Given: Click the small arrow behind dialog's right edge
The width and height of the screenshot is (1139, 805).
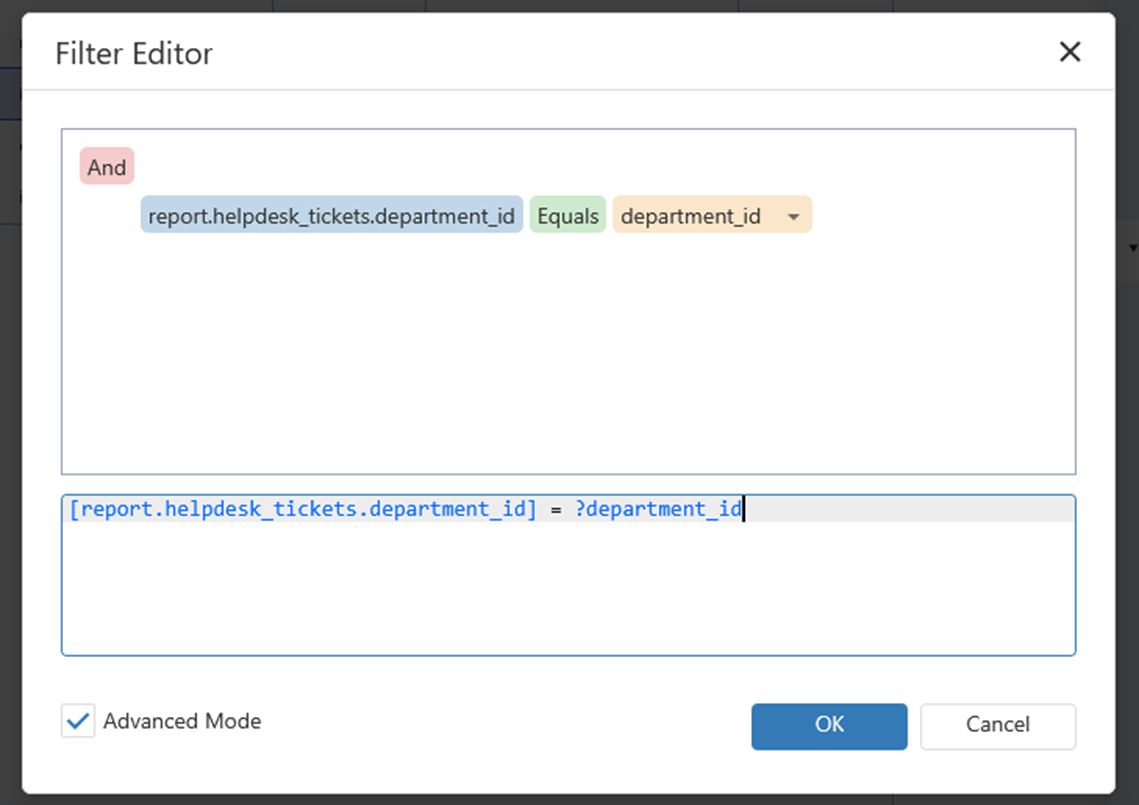Looking at the screenshot, I should point(1132,247).
